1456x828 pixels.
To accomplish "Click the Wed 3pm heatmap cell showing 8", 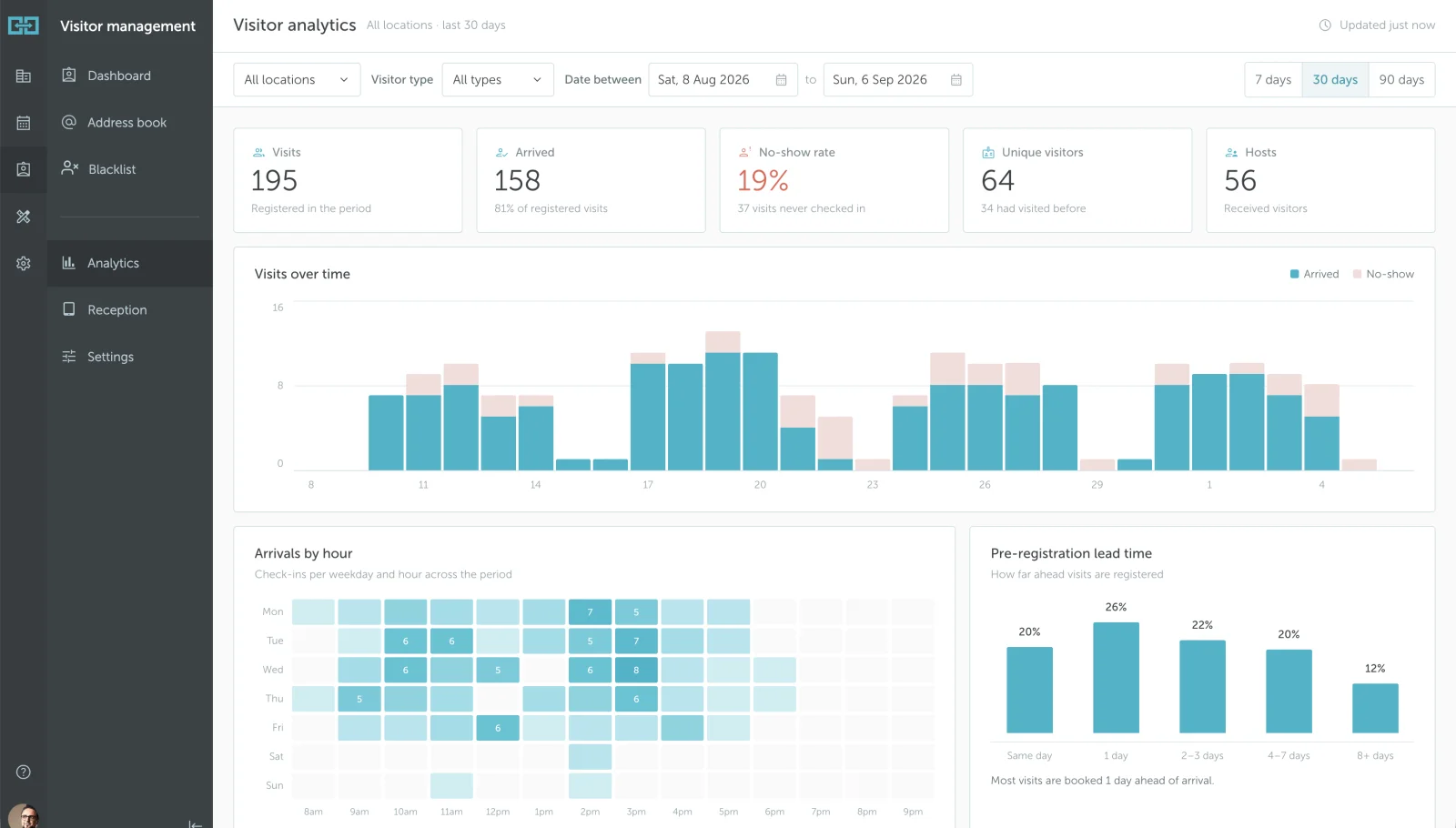I will pos(636,670).
